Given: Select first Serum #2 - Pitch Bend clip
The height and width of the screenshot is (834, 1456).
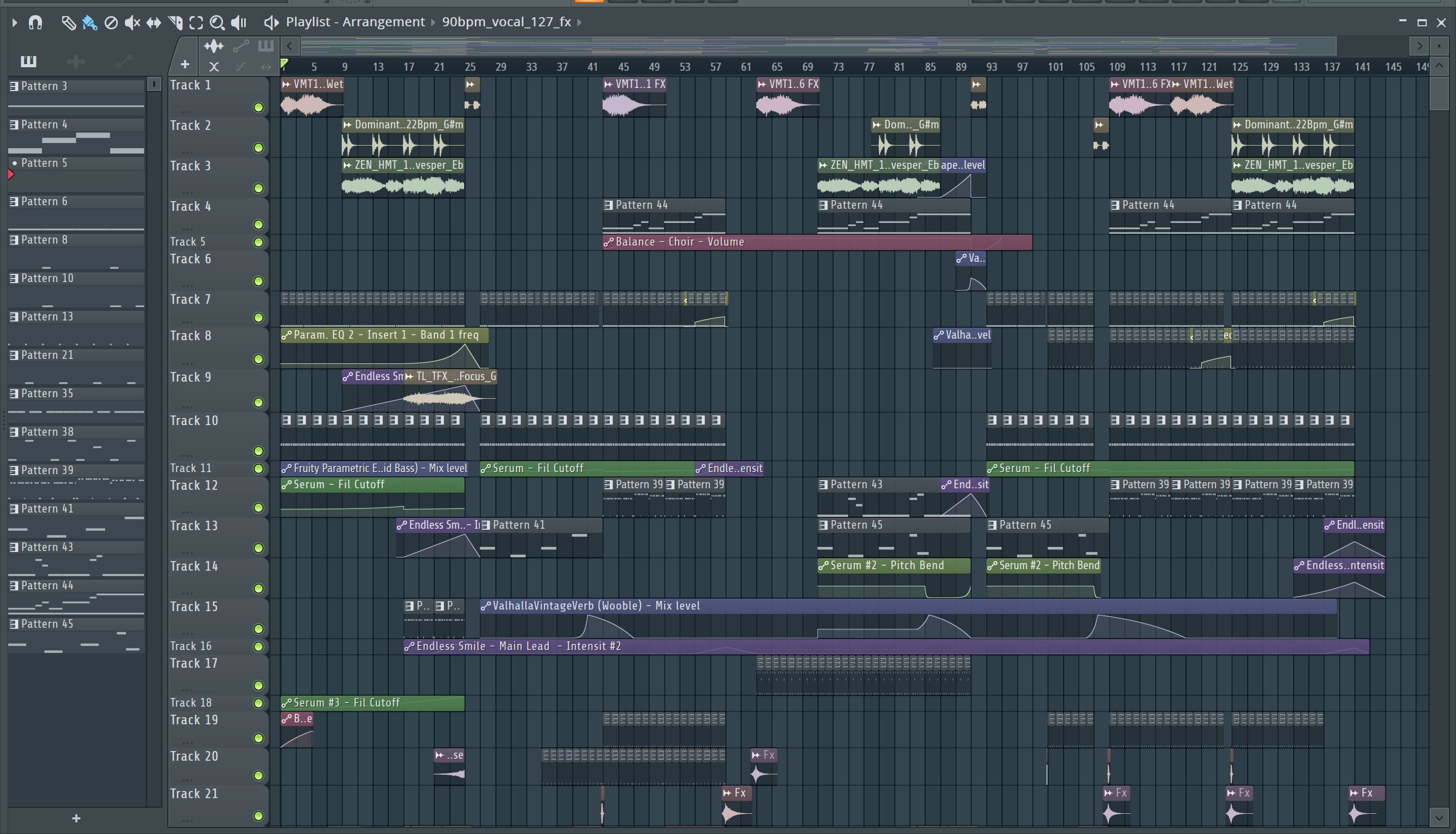Looking at the screenshot, I should click(x=894, y=579).
